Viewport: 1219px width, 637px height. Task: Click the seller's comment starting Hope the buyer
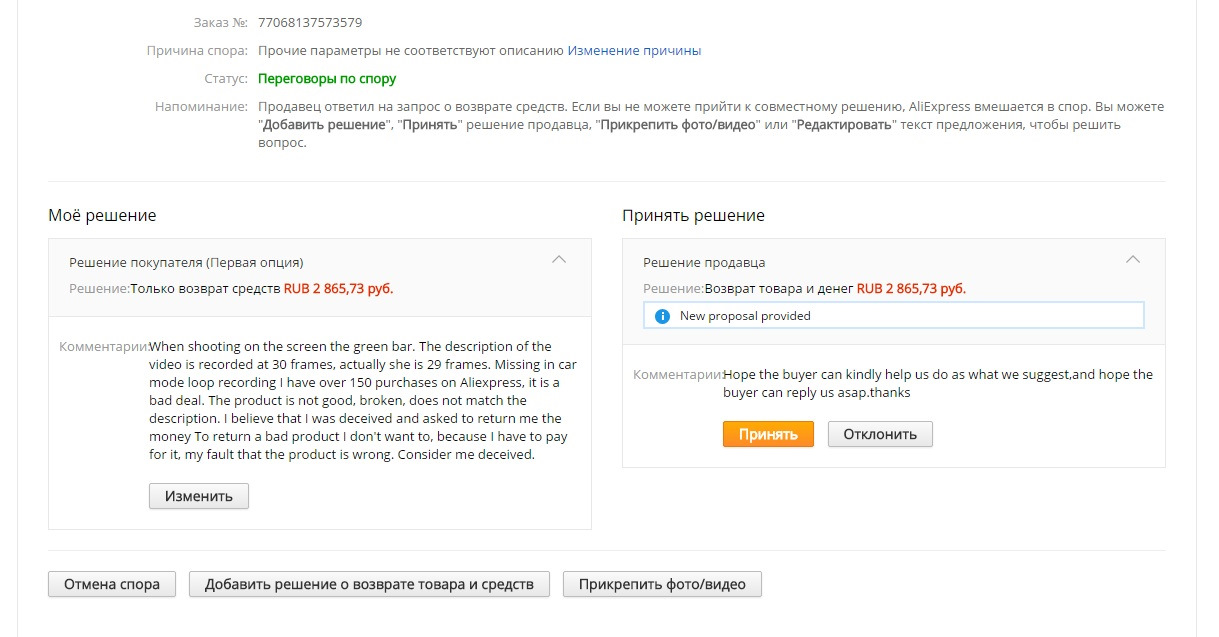pyautogui.click(x=937, y=383)
